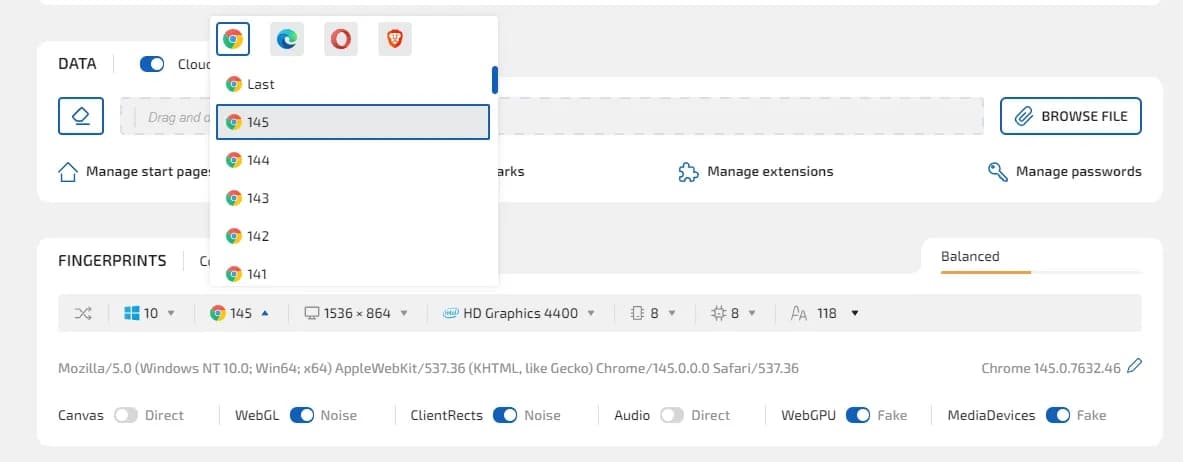Viewport: 1183px width, 462px height.
Task: Expand the 1536 × 864 resolution dropdown
Action: (x=356, y=313)
